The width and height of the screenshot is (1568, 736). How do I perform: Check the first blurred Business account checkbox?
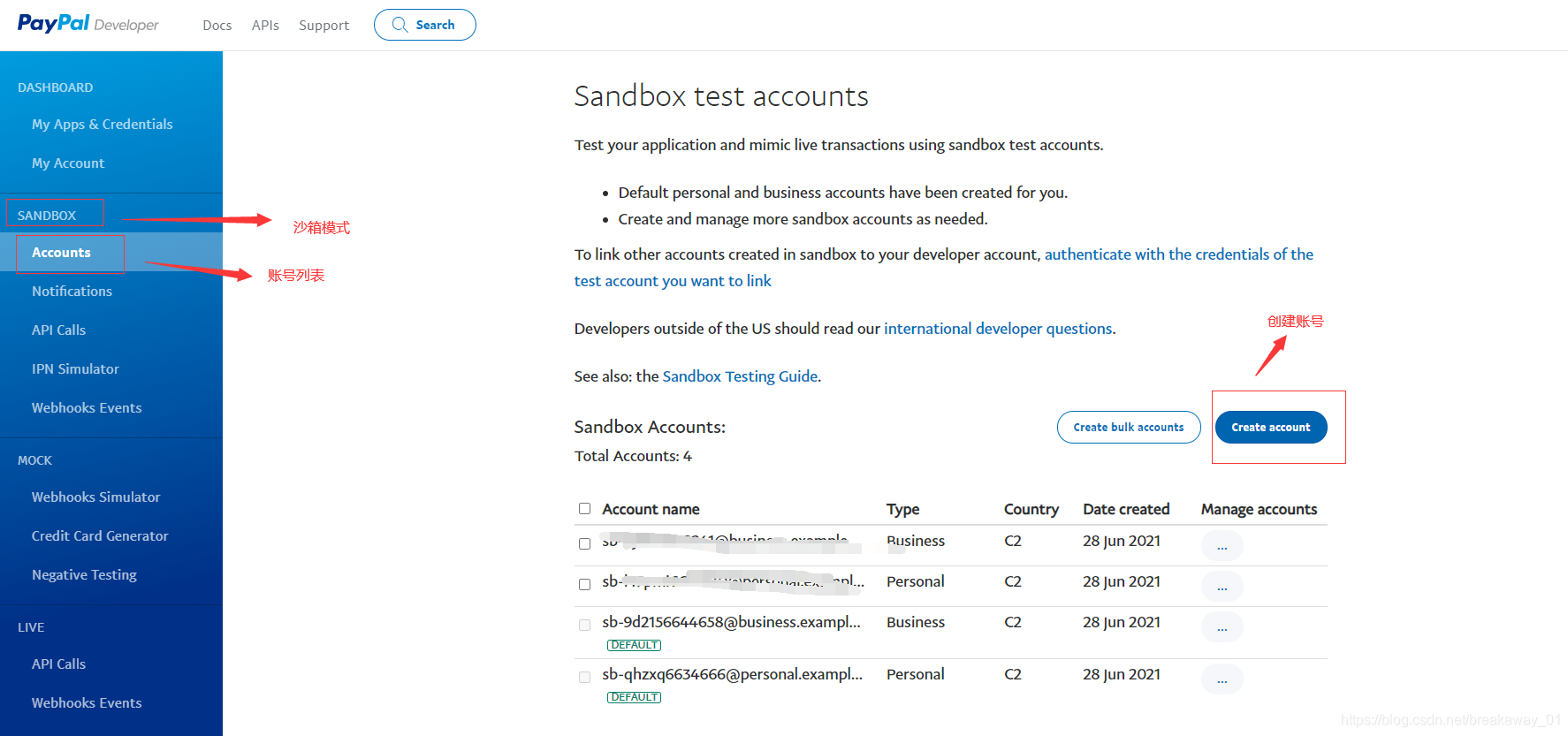point(584,543)
